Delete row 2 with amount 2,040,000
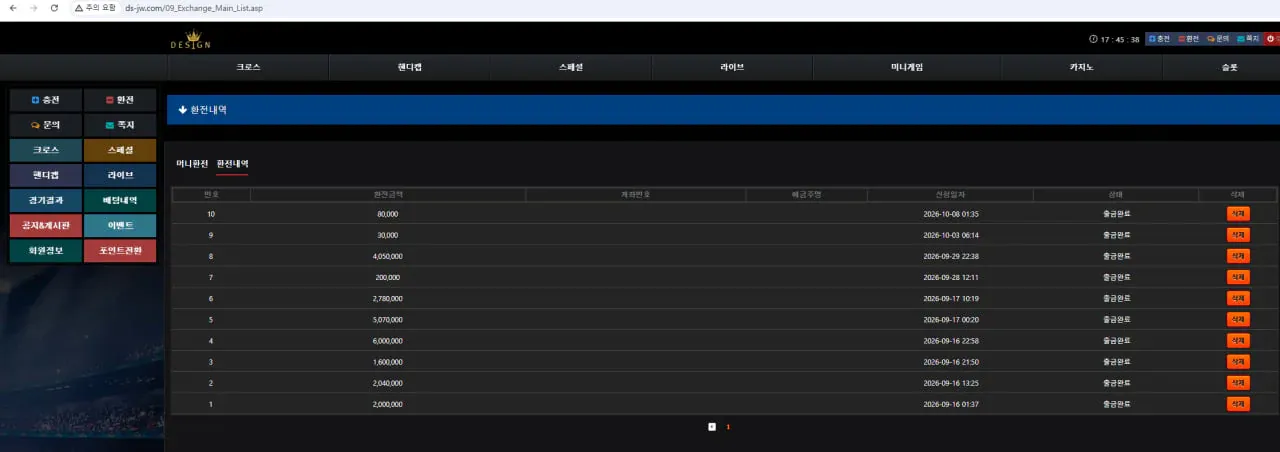Screen dimensions: 1280x452 coord(1238,383)
